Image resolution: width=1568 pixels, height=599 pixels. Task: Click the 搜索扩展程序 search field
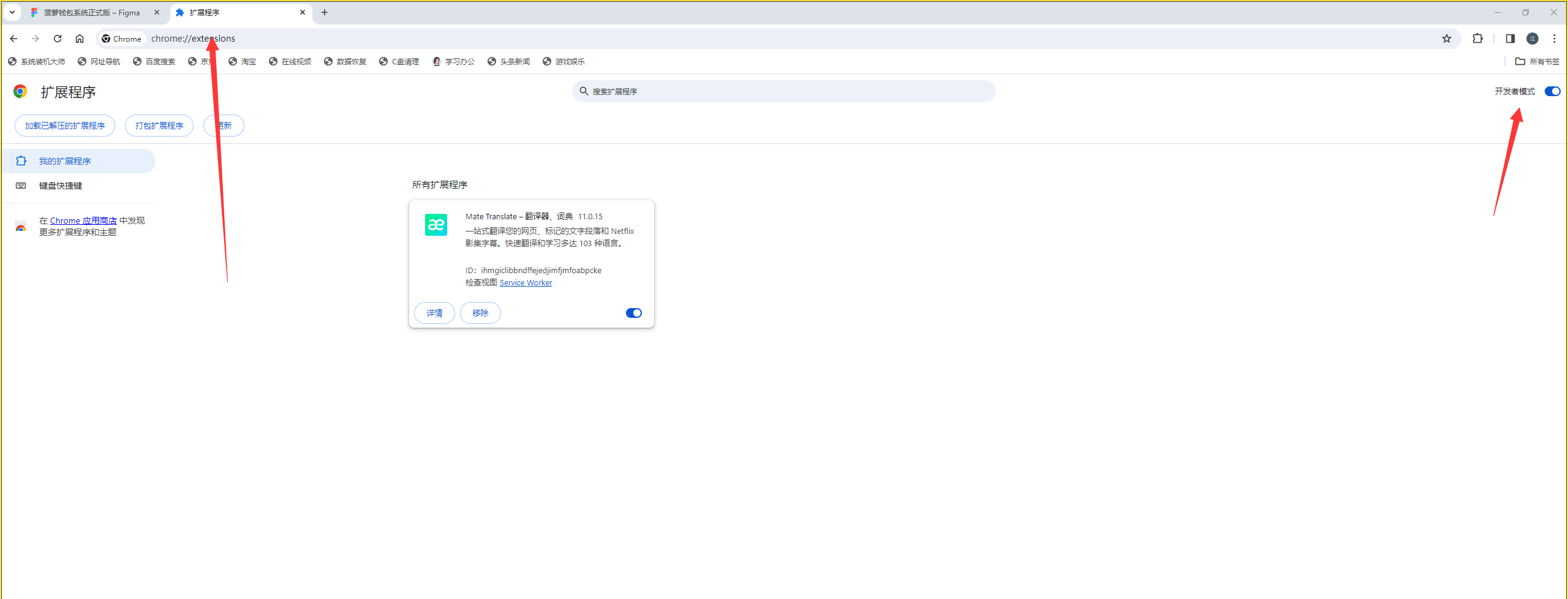(x=783, y=91)
